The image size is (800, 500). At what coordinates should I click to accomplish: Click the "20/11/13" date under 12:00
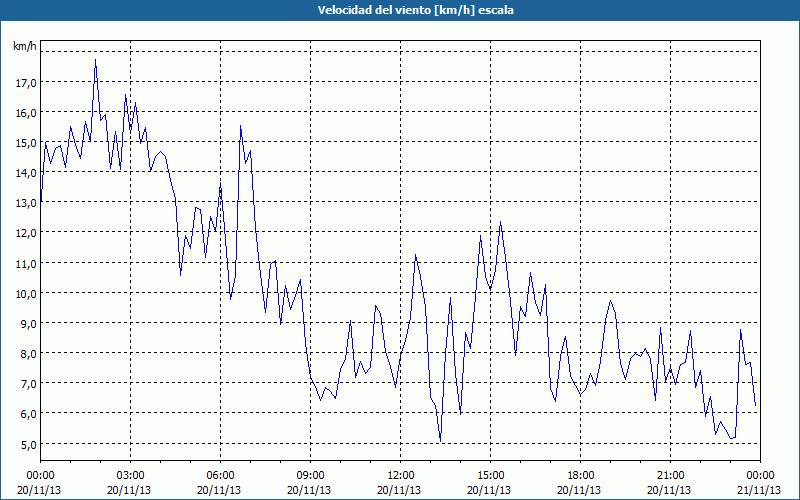point(399,490)
